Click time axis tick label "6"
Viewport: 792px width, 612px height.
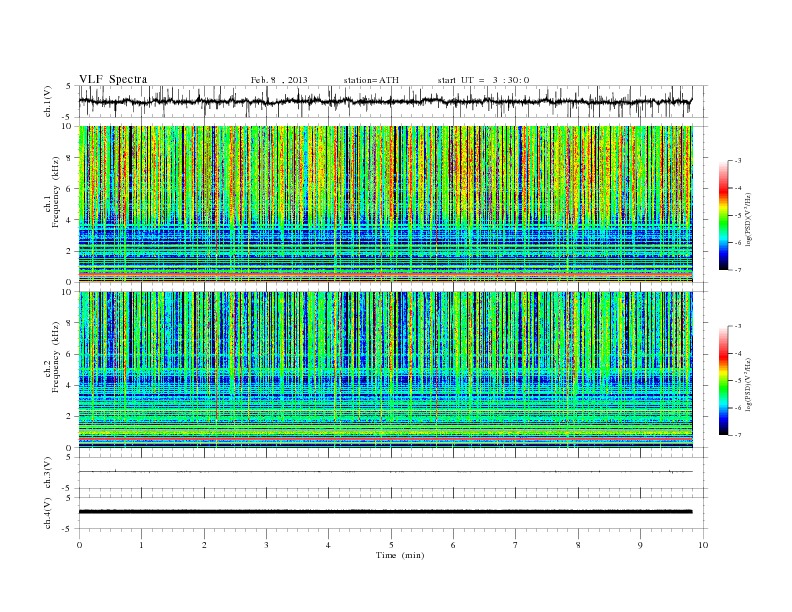pos(453,545)
